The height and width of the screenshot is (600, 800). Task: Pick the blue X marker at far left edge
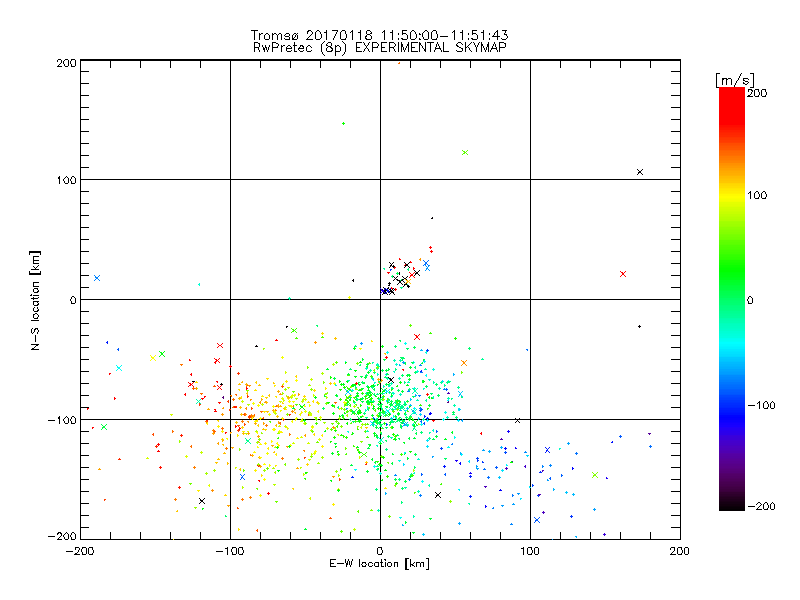[x=97, y=278]
